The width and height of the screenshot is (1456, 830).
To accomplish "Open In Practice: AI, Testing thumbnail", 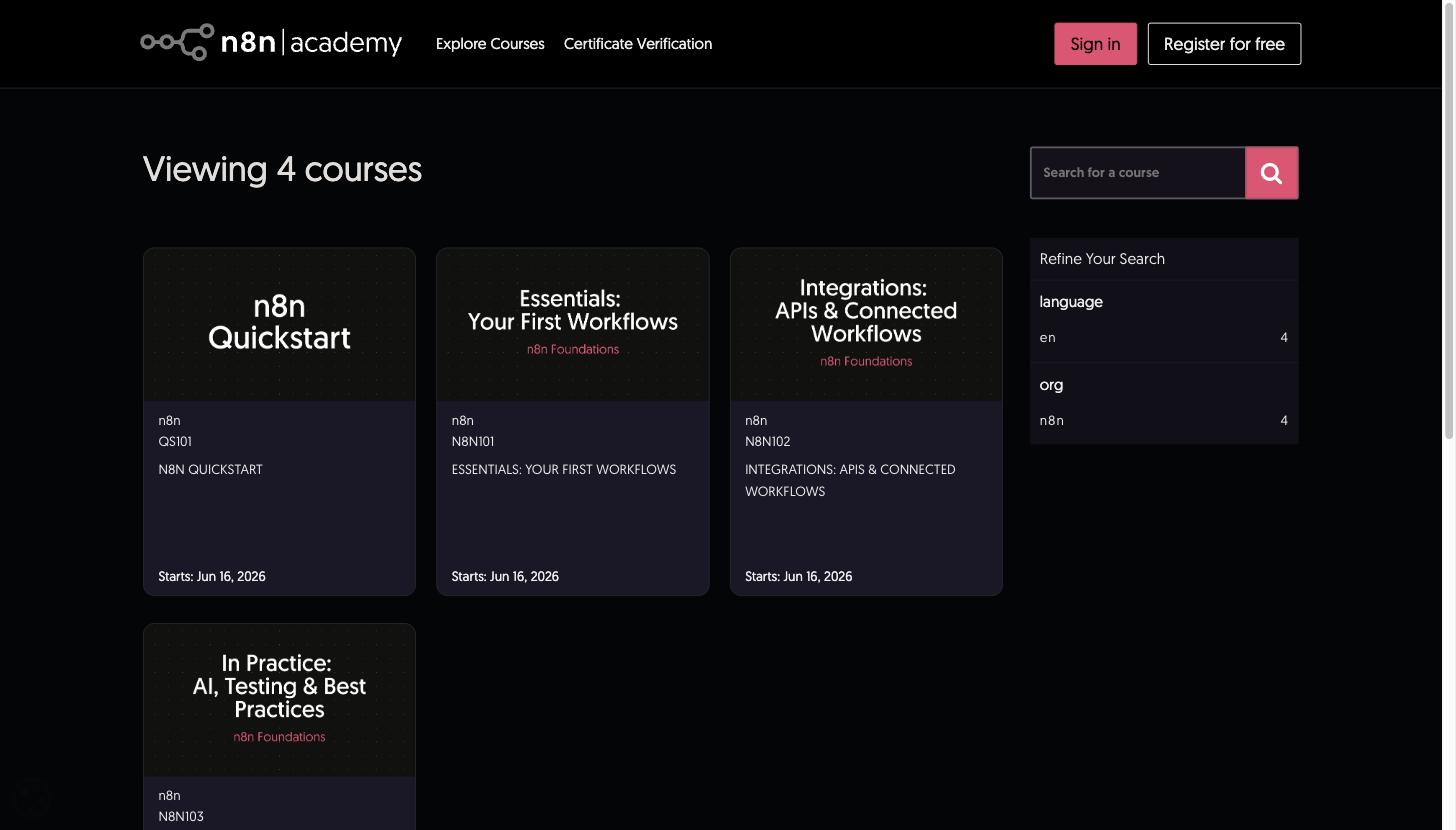I will point(279,700).
